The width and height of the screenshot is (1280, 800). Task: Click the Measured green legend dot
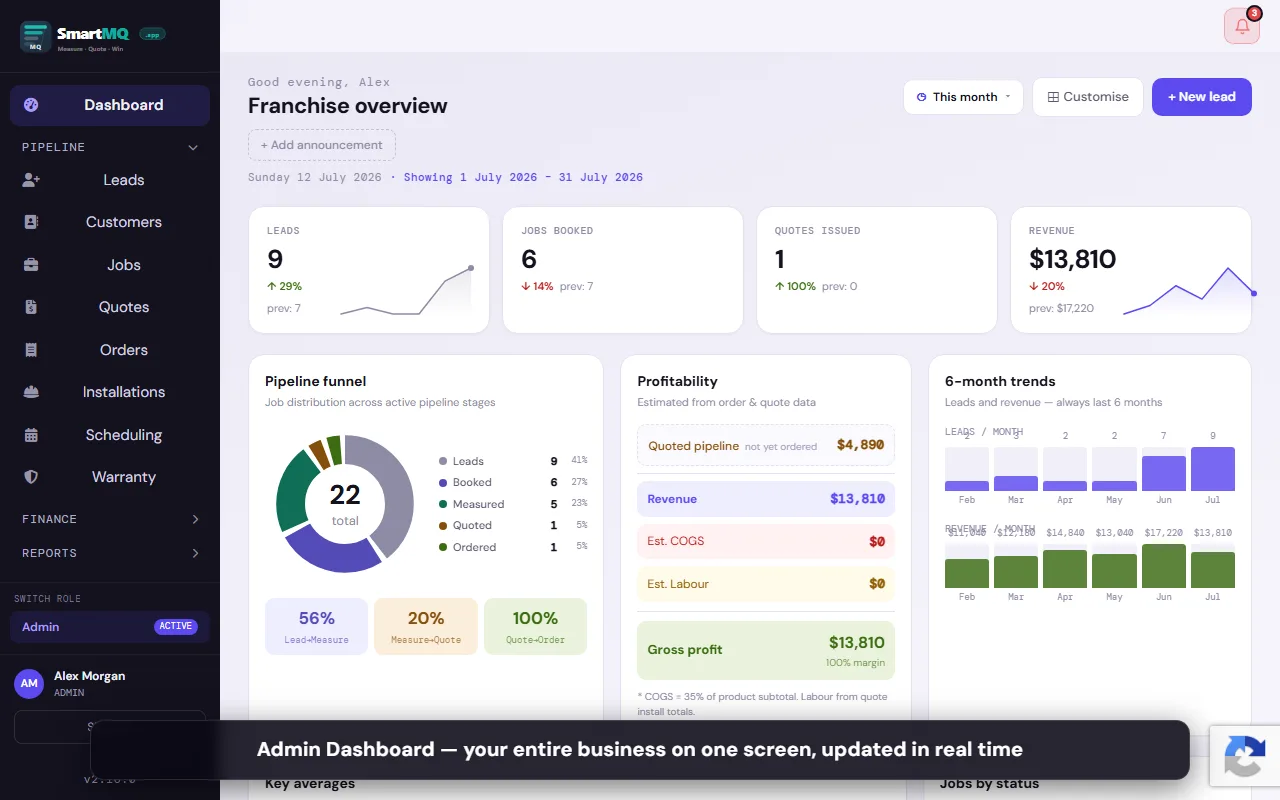click(x=443, y=504)
